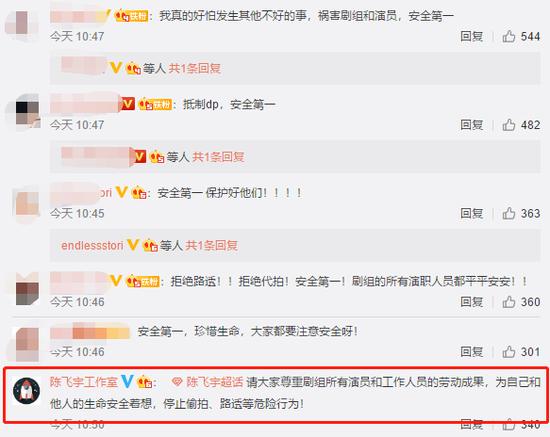Open the 陈飞宇超话 super topic link

[214, 382]
